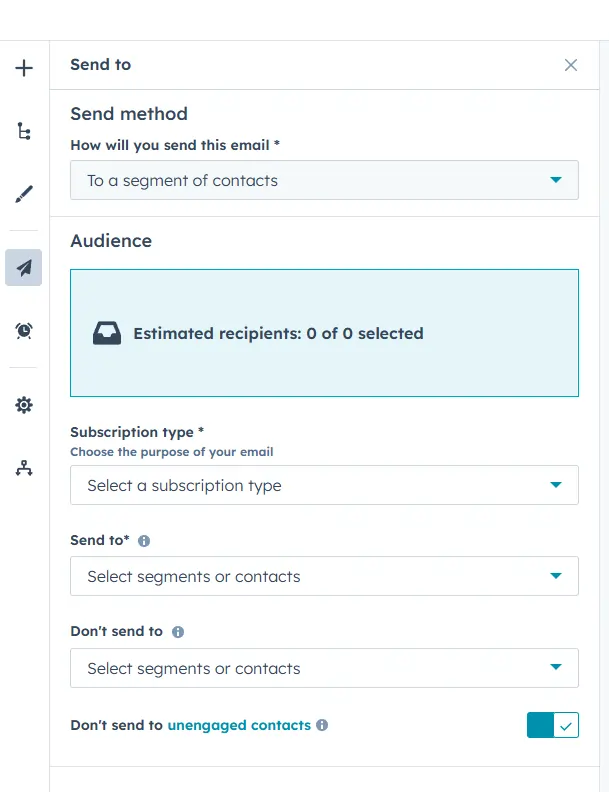609x792 pixels.
Task: Click info icon after unengaged contacts
Action: pyautogui.click(x=322, y=725)
